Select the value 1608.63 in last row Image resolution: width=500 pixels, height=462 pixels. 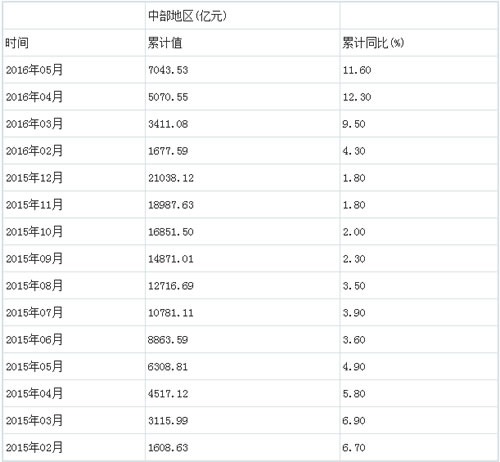(x=168, y=448)
